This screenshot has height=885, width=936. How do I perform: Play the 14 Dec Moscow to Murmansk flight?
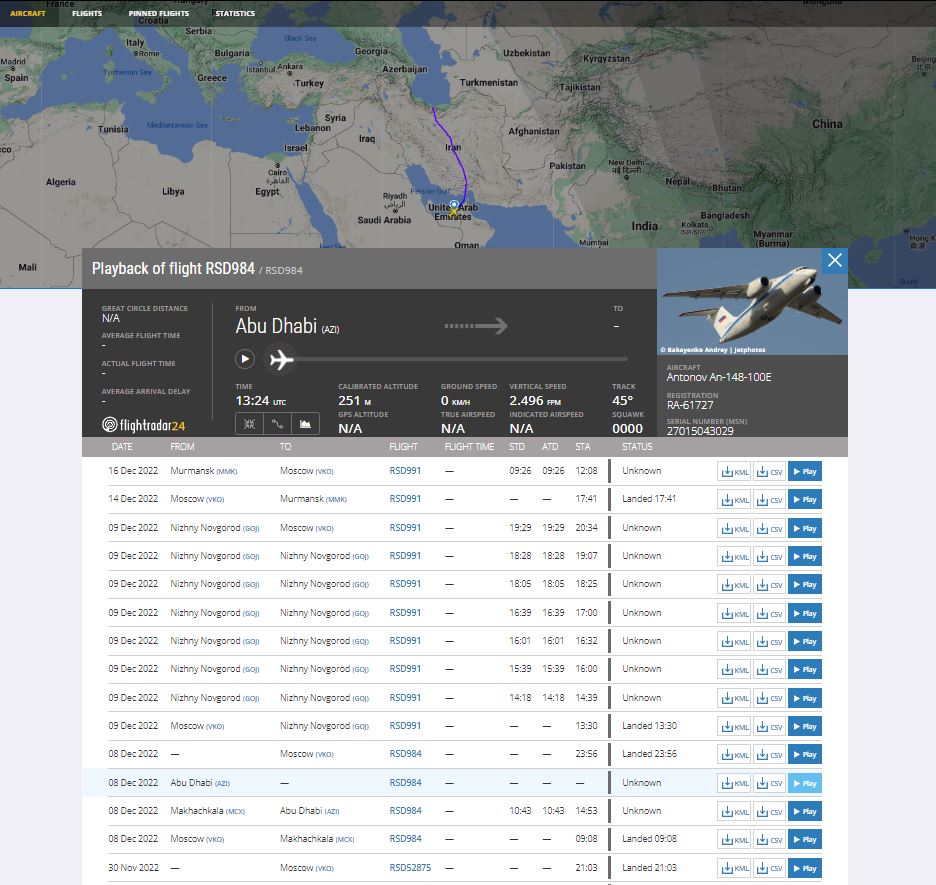[x=804, y=499]
